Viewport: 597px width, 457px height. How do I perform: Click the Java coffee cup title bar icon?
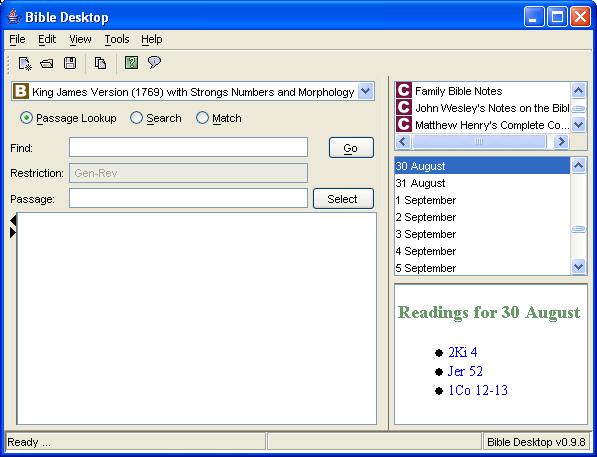(x=14, y=17)
